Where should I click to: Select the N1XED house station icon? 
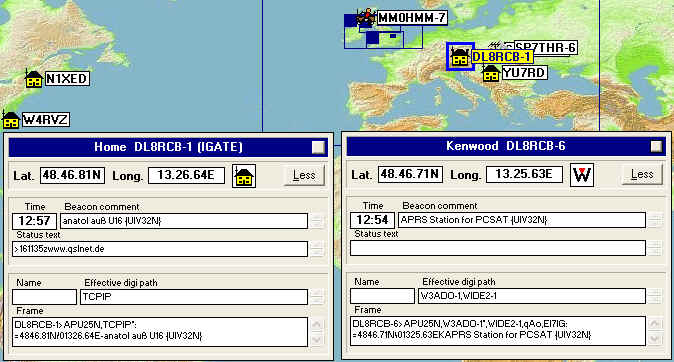[34, 79]
